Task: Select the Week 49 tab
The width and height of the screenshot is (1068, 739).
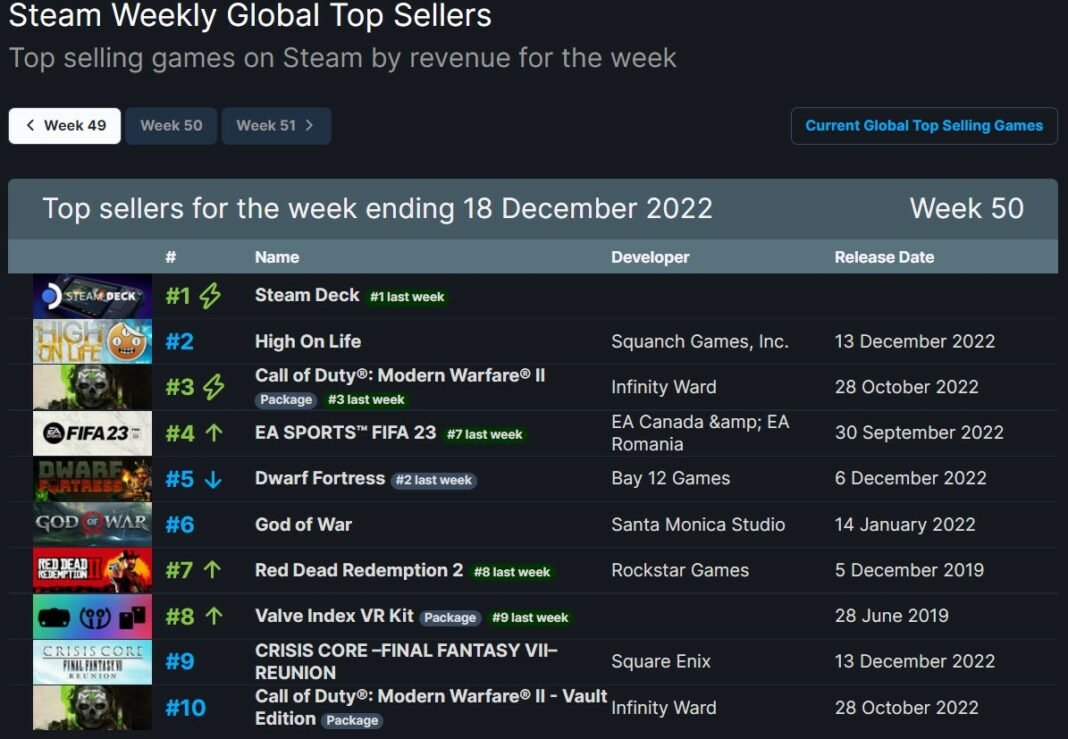Action: 65,125
